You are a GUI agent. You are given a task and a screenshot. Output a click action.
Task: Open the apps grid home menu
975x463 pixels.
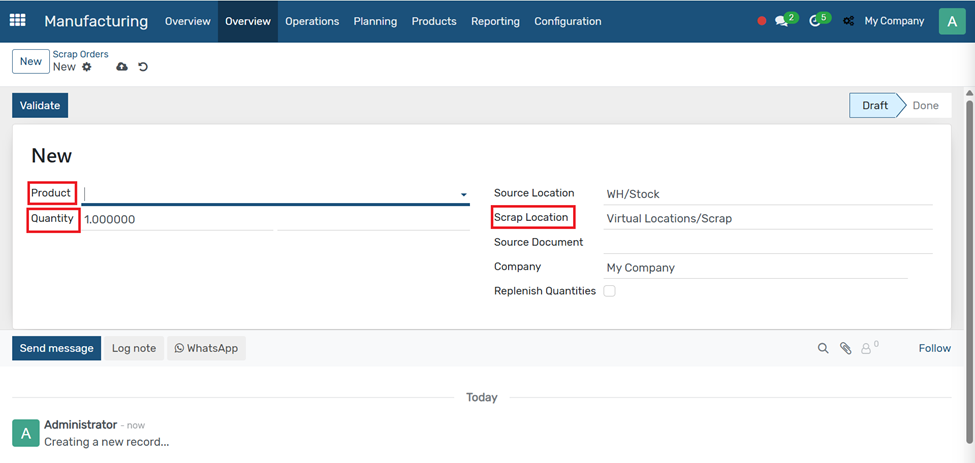pos(17,20)
